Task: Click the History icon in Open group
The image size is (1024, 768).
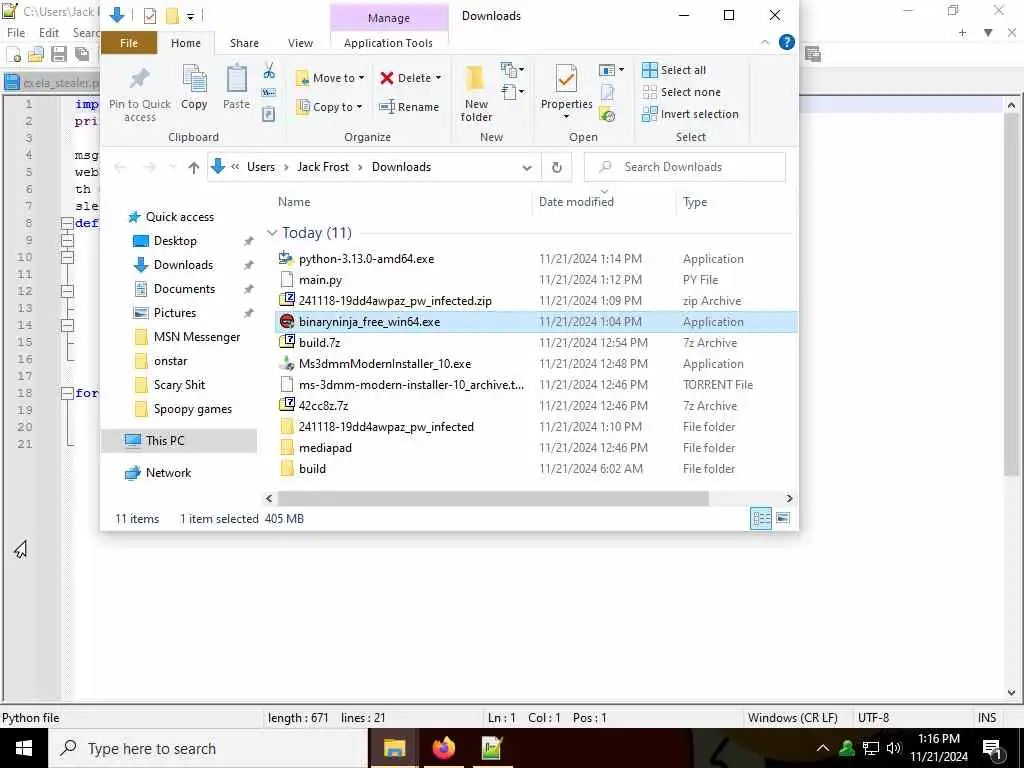Action: point(607,115)
